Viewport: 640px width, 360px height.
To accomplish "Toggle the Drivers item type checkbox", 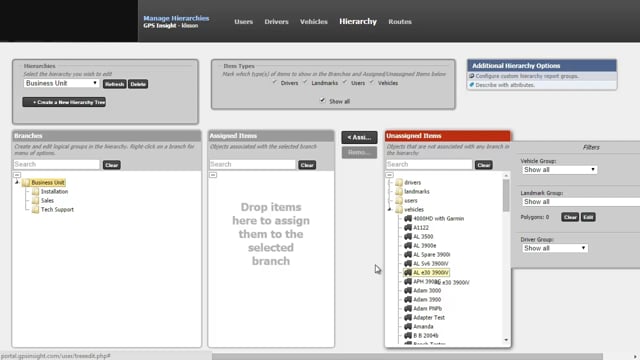I will 275,82.
